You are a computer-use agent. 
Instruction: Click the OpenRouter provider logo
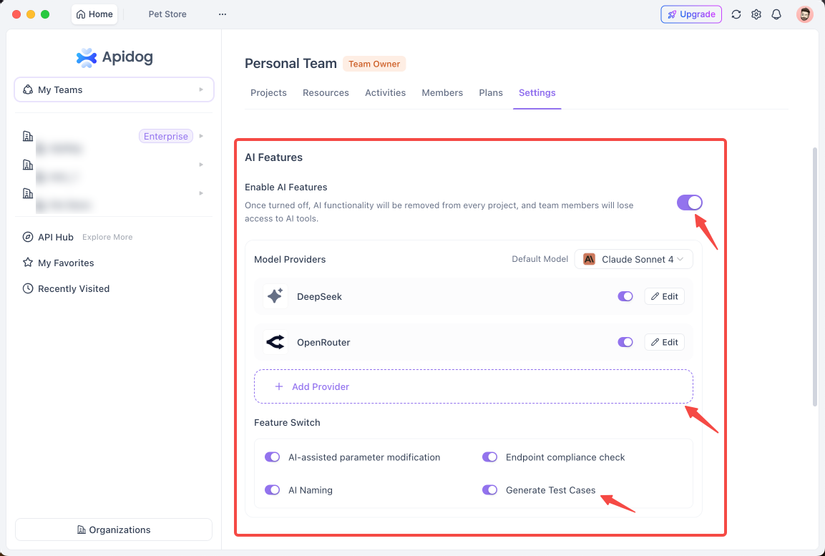[x=275, y=342]
